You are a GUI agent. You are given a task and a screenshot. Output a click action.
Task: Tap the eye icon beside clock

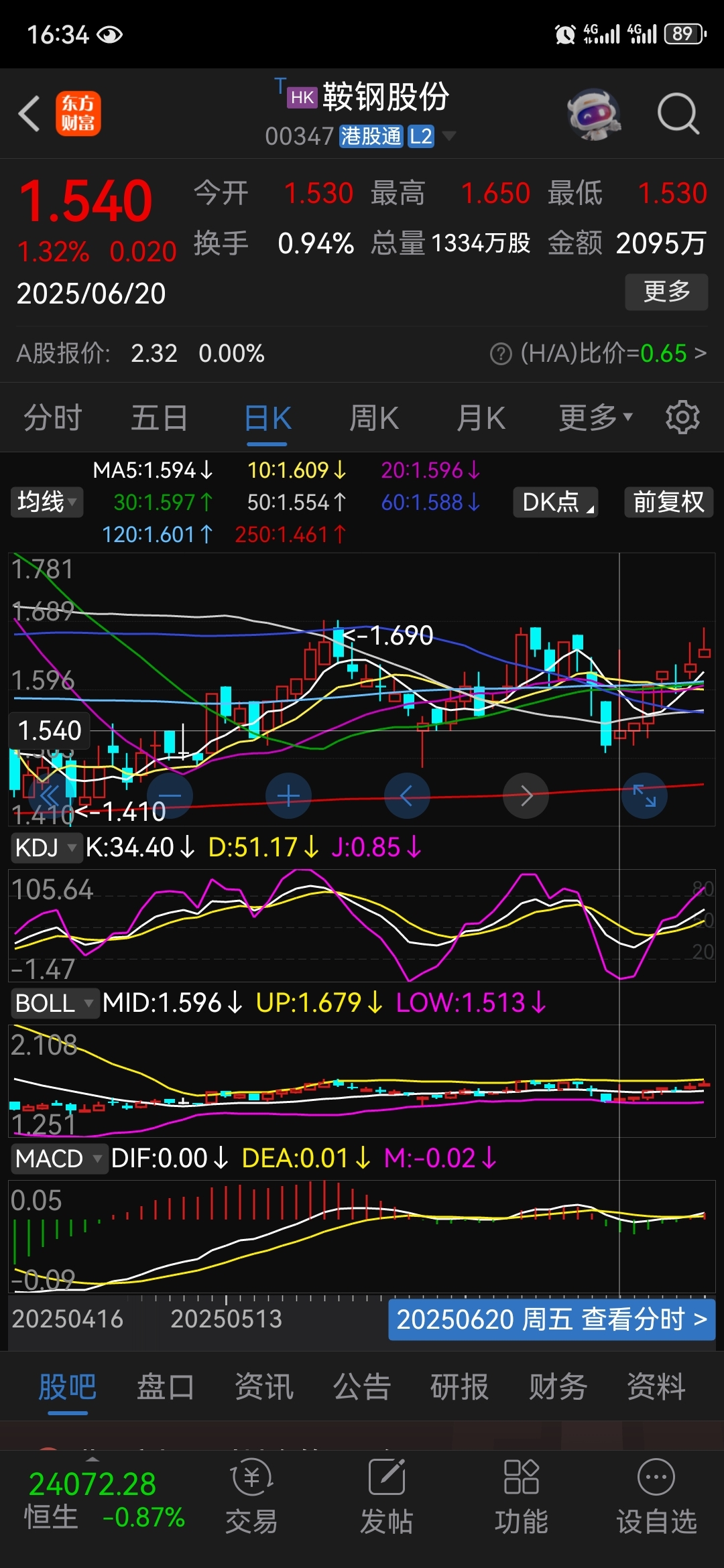(x=109, y=35)
